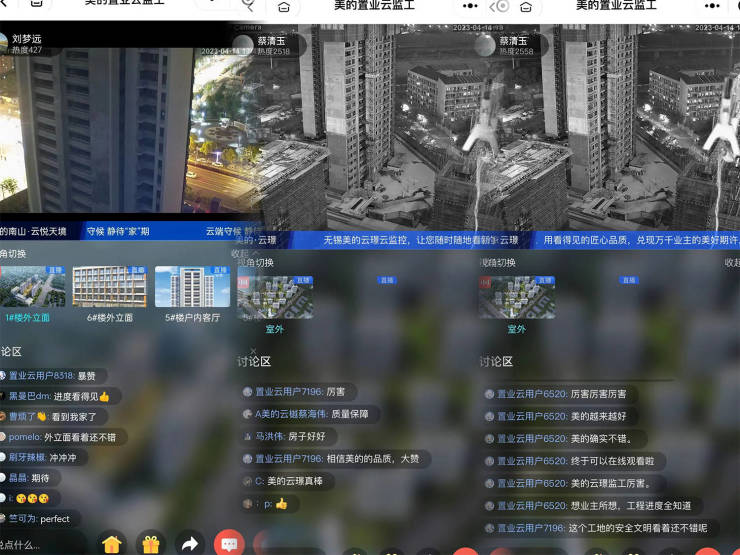Tap 的南山·云悦天境 project label
Image resolution: width=740 pixels, height=555 pixels.
click(x=33, y=231)
